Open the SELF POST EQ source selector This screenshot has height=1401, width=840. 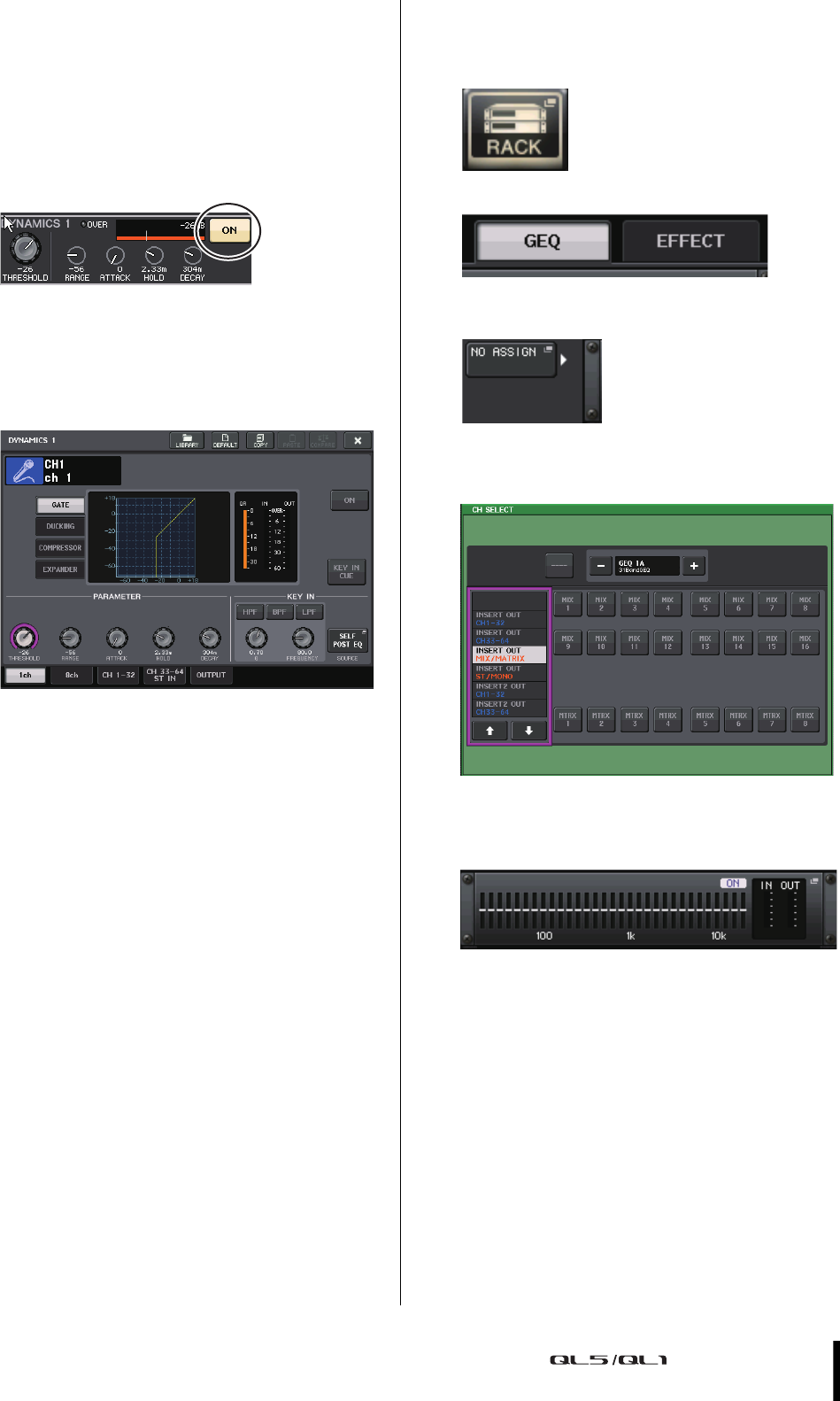point(347,640)
